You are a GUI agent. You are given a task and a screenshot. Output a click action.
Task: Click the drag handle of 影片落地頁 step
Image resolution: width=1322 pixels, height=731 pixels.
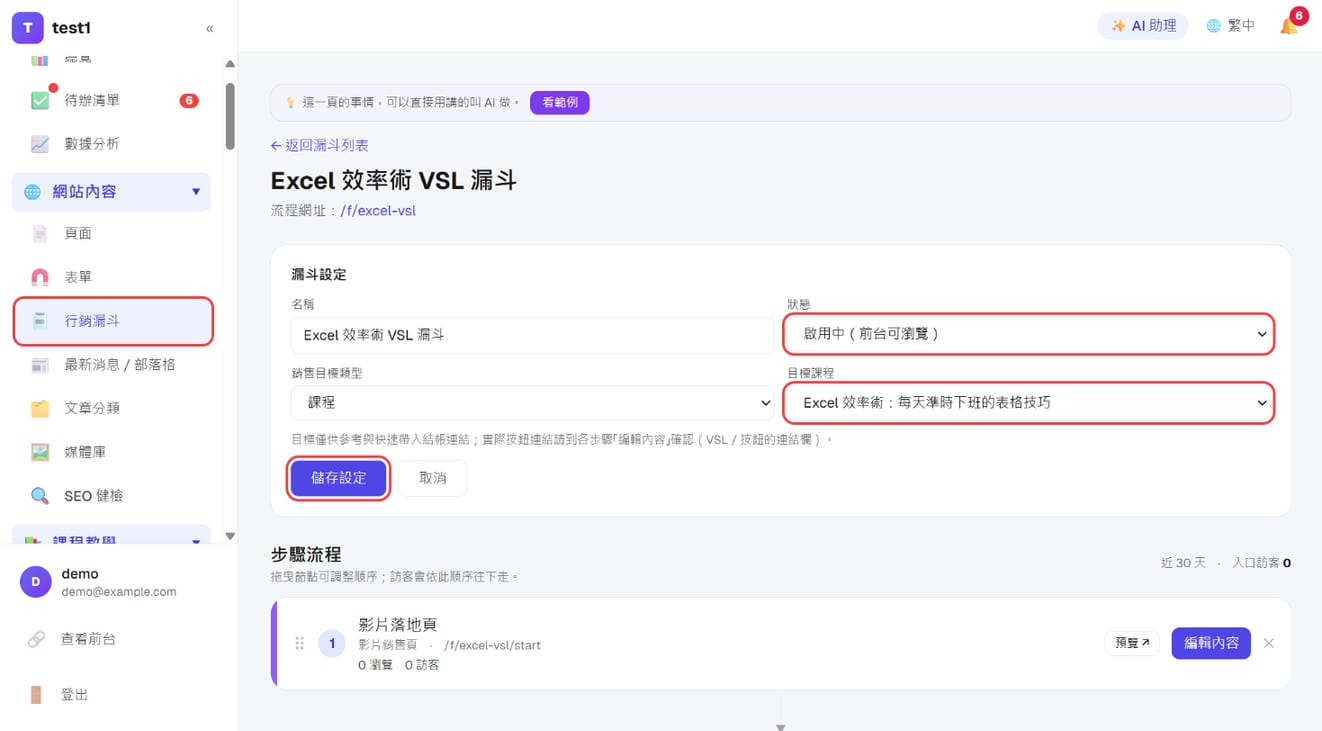[x=299, y=643]
